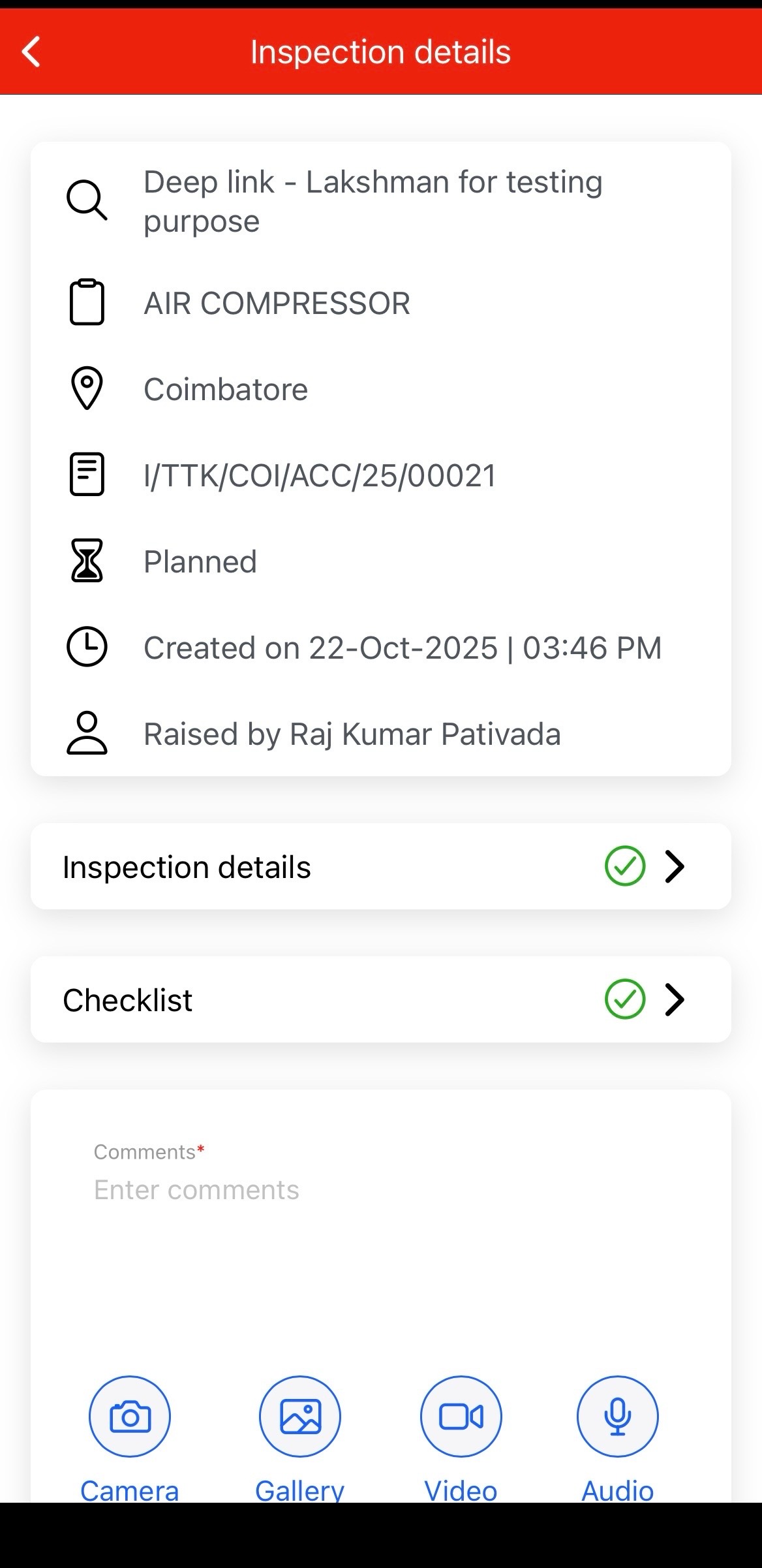Expand Inspection details with chevron arrow
This screenshot has width=762, height=1568.
[675, 866]
